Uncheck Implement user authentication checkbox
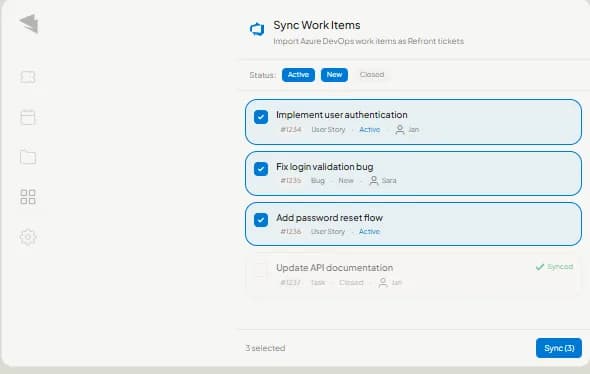The image size is (590, 374). (x=261, y=117)
